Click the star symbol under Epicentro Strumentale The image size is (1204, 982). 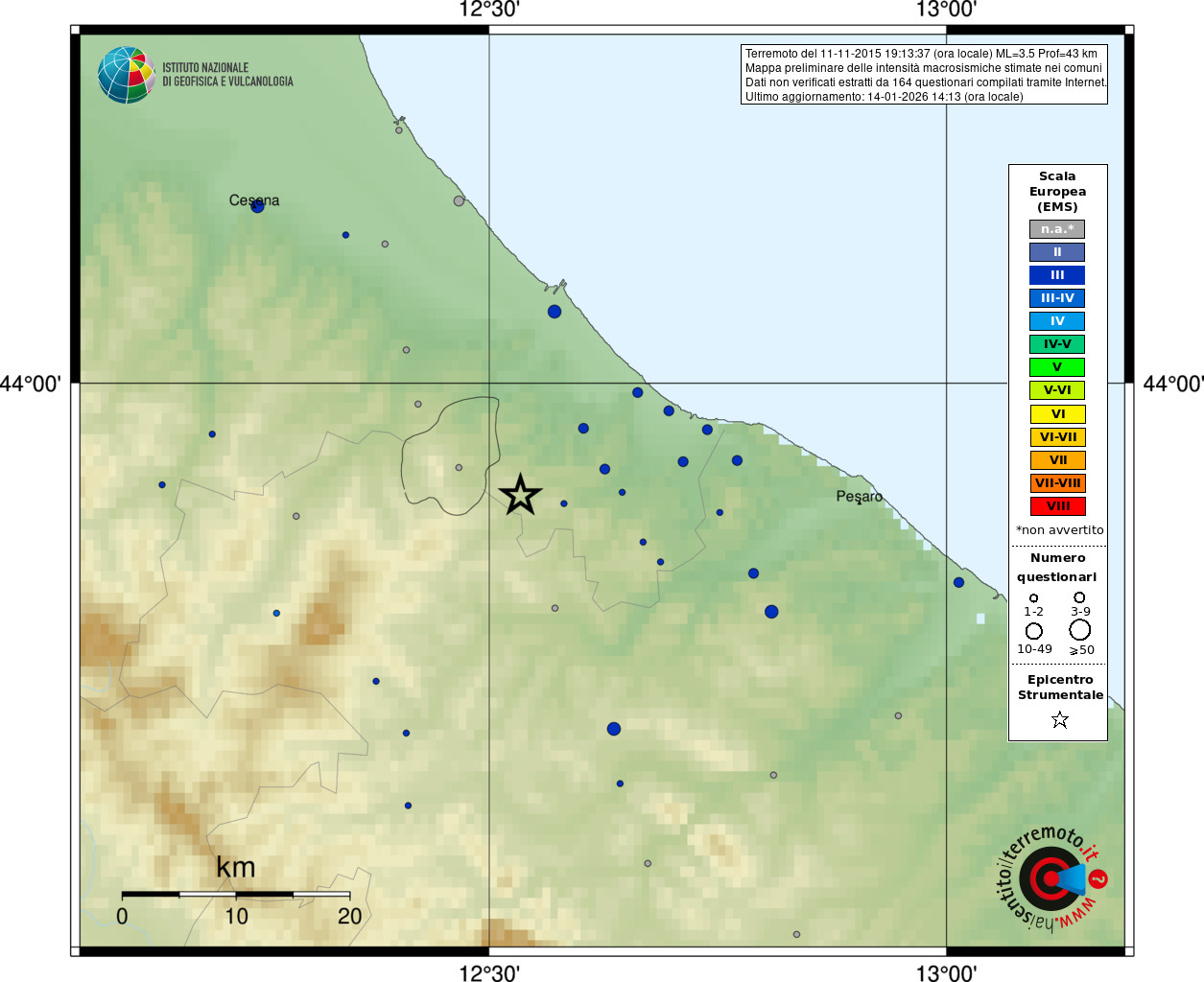1059,719
